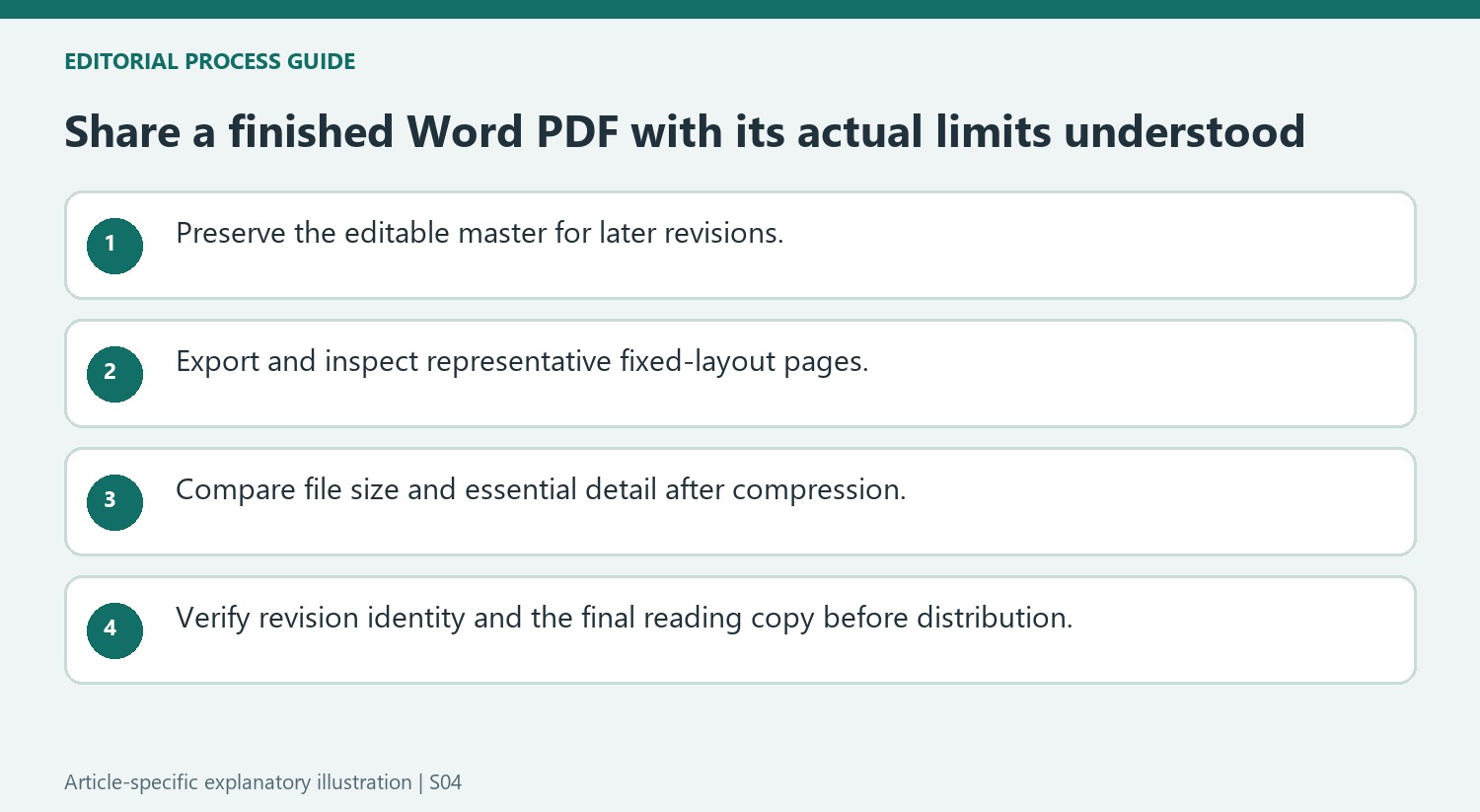The width and height of the screenshot is (1480, 812).
Task: Click the step 4 number circle
Action: (114, 630)
